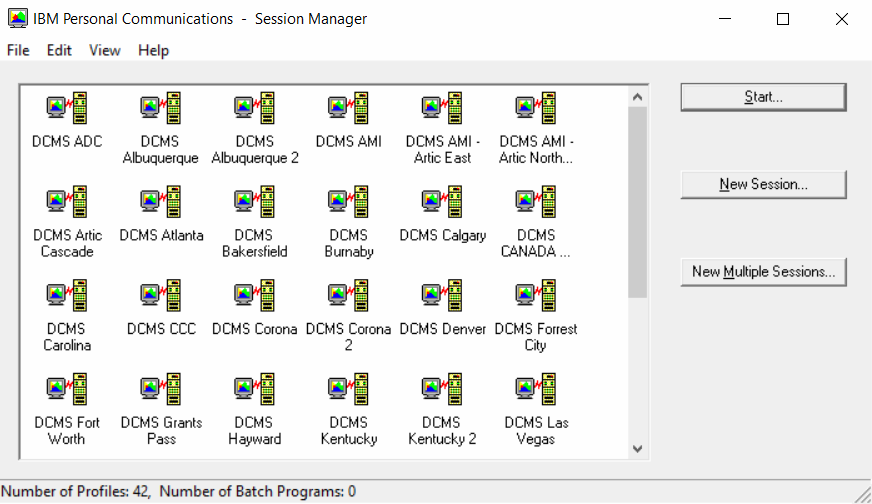Select the DCMS Fort Worth session icon
This screenshot has width=872, height=504.
click(67, 389)
